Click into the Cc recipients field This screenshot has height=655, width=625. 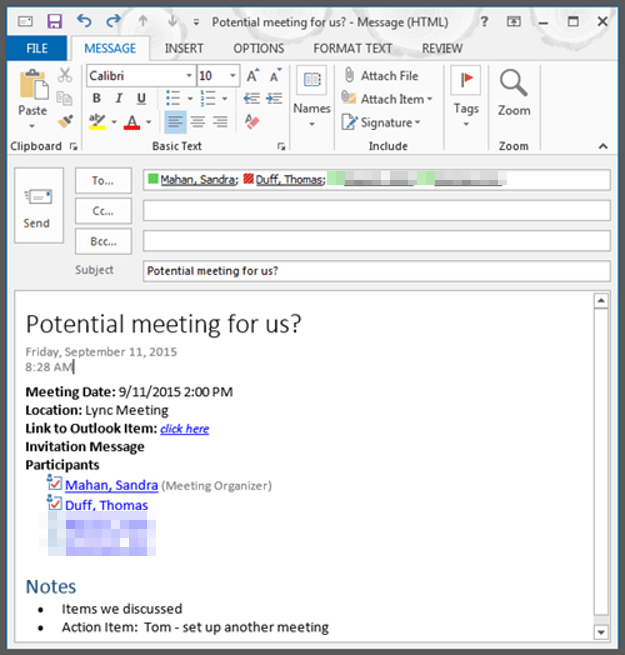point(376,211)
